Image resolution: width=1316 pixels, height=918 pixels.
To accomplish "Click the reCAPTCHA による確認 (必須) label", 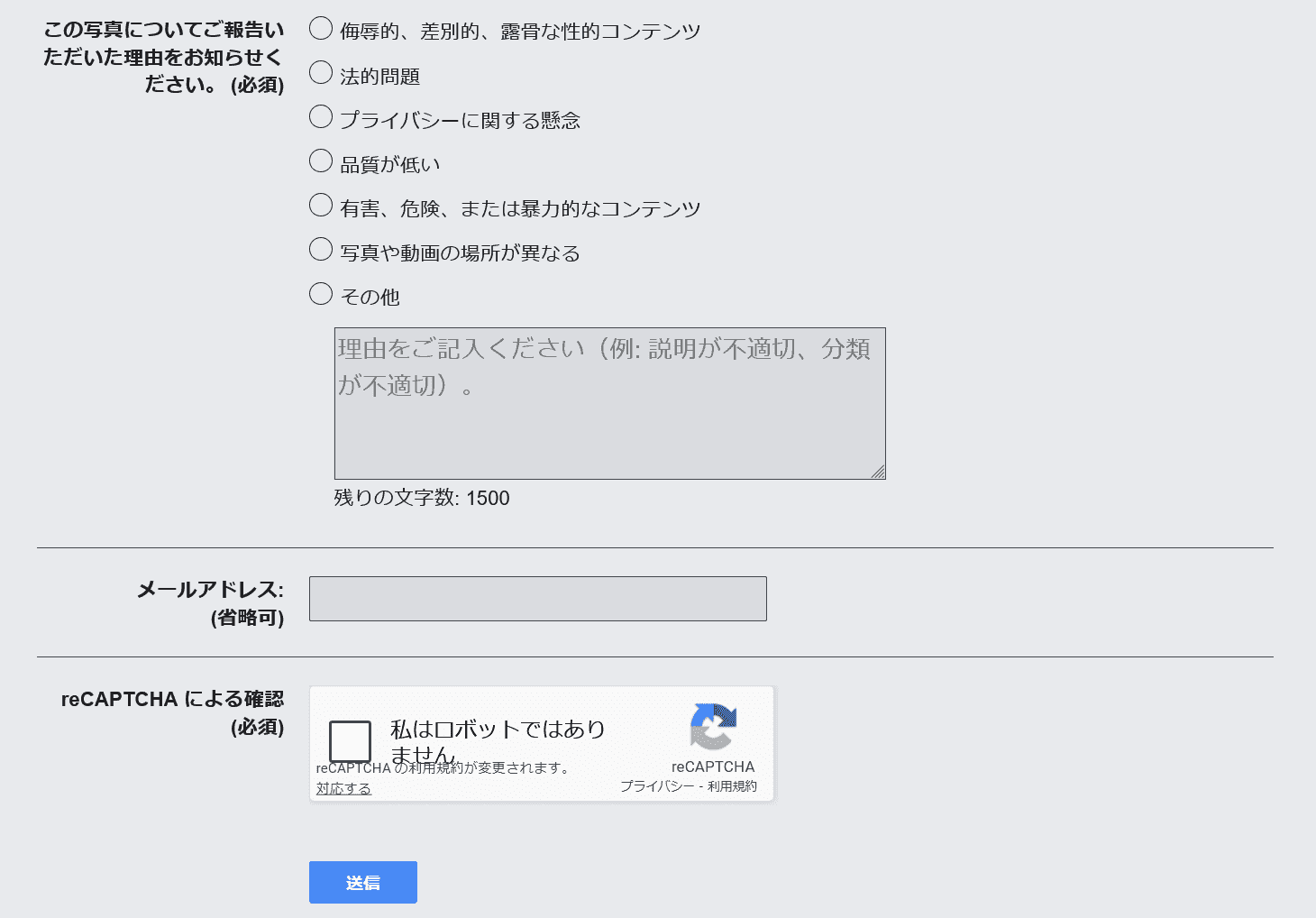I will [172, 711].
